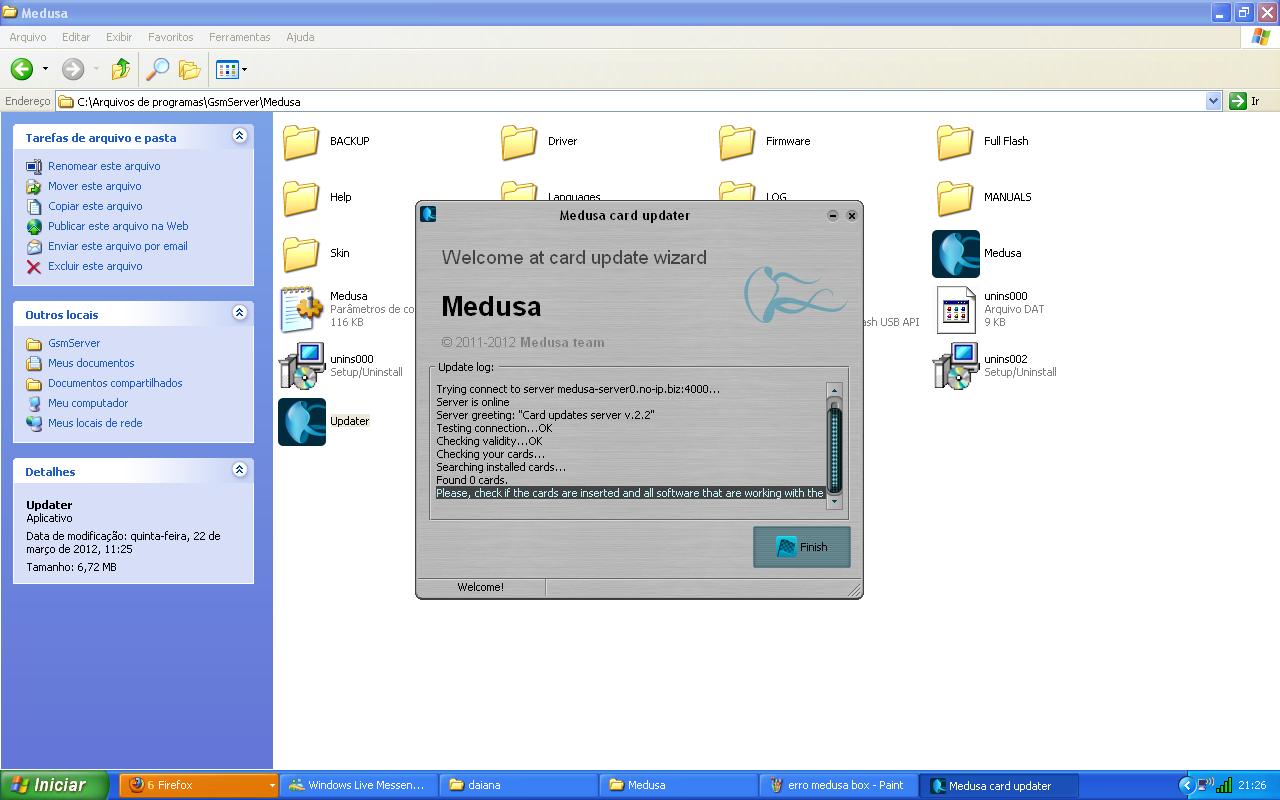Open Documentos compartilhados link
The height and width of the screenshot is (800, 1280).
coord(115,383)
